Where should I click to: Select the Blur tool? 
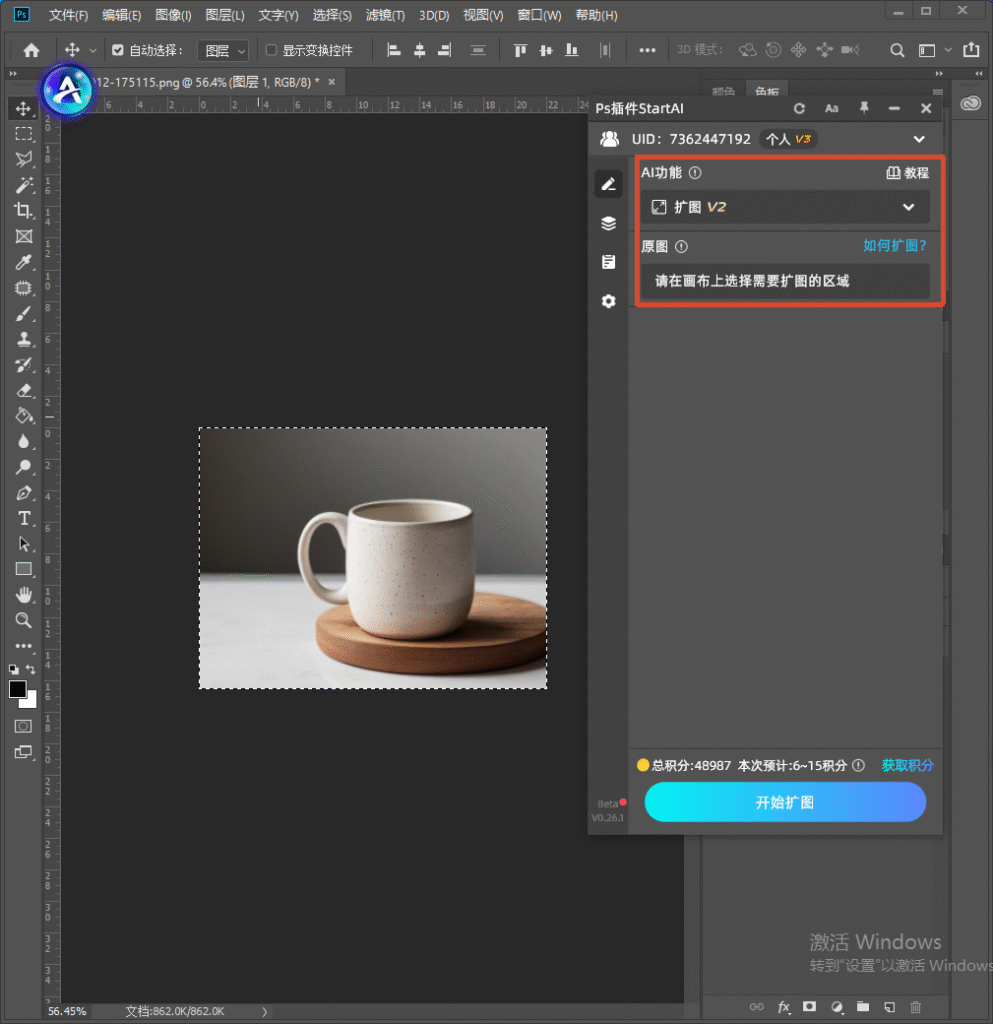tap(24, 441)
